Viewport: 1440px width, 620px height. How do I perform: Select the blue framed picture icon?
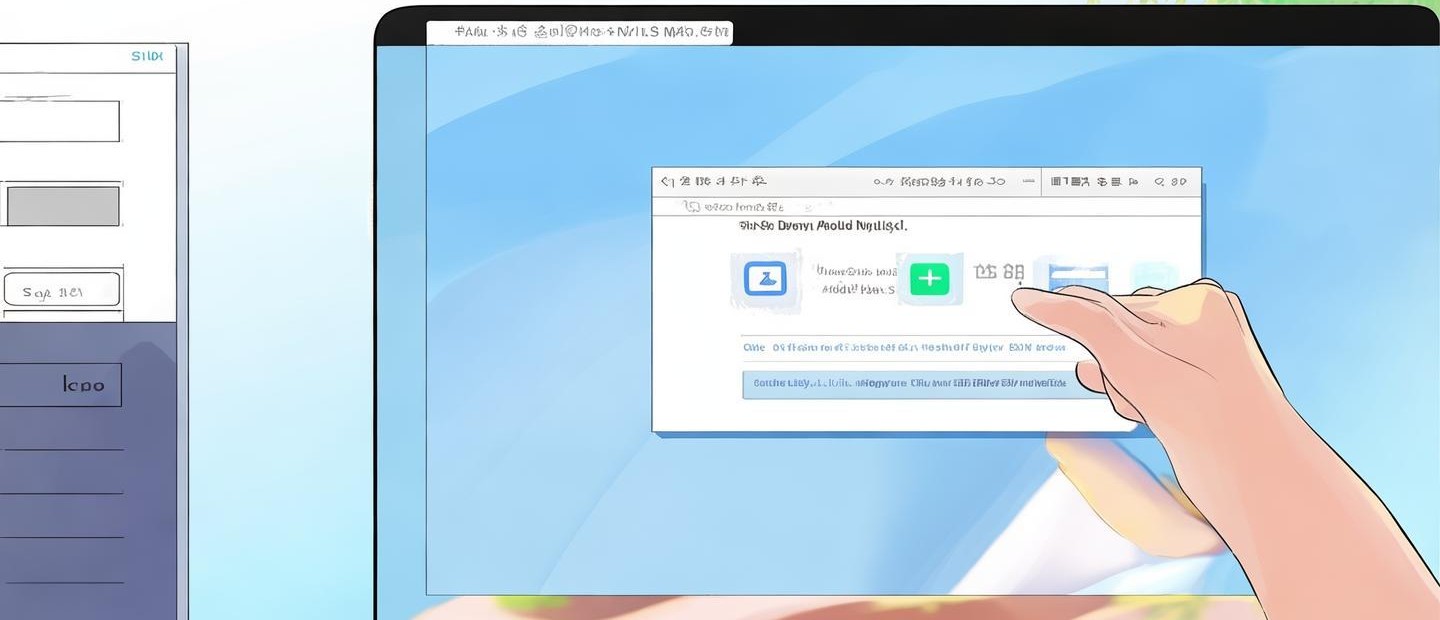point(765,278)
